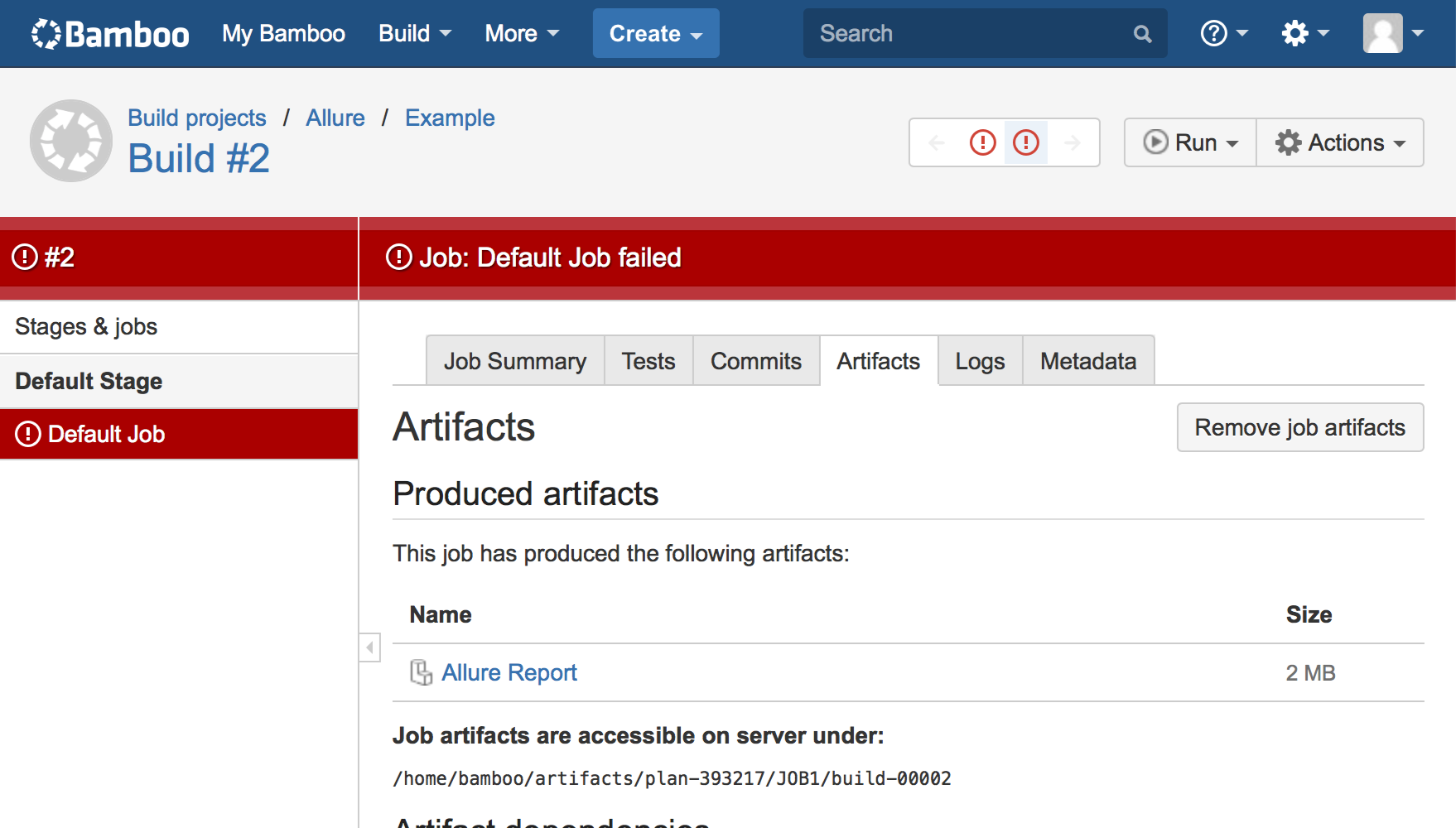
Task: Click into the Search field
Action: click(969, 34)
